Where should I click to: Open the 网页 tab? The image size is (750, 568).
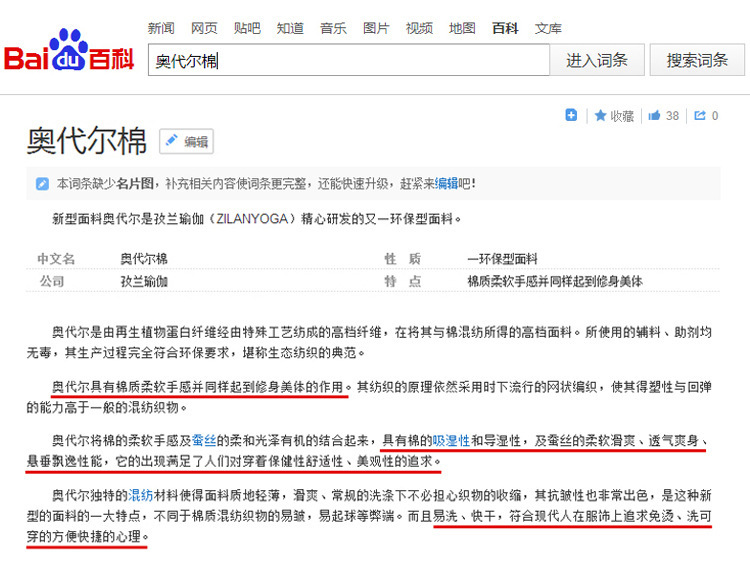click(204, 28)
